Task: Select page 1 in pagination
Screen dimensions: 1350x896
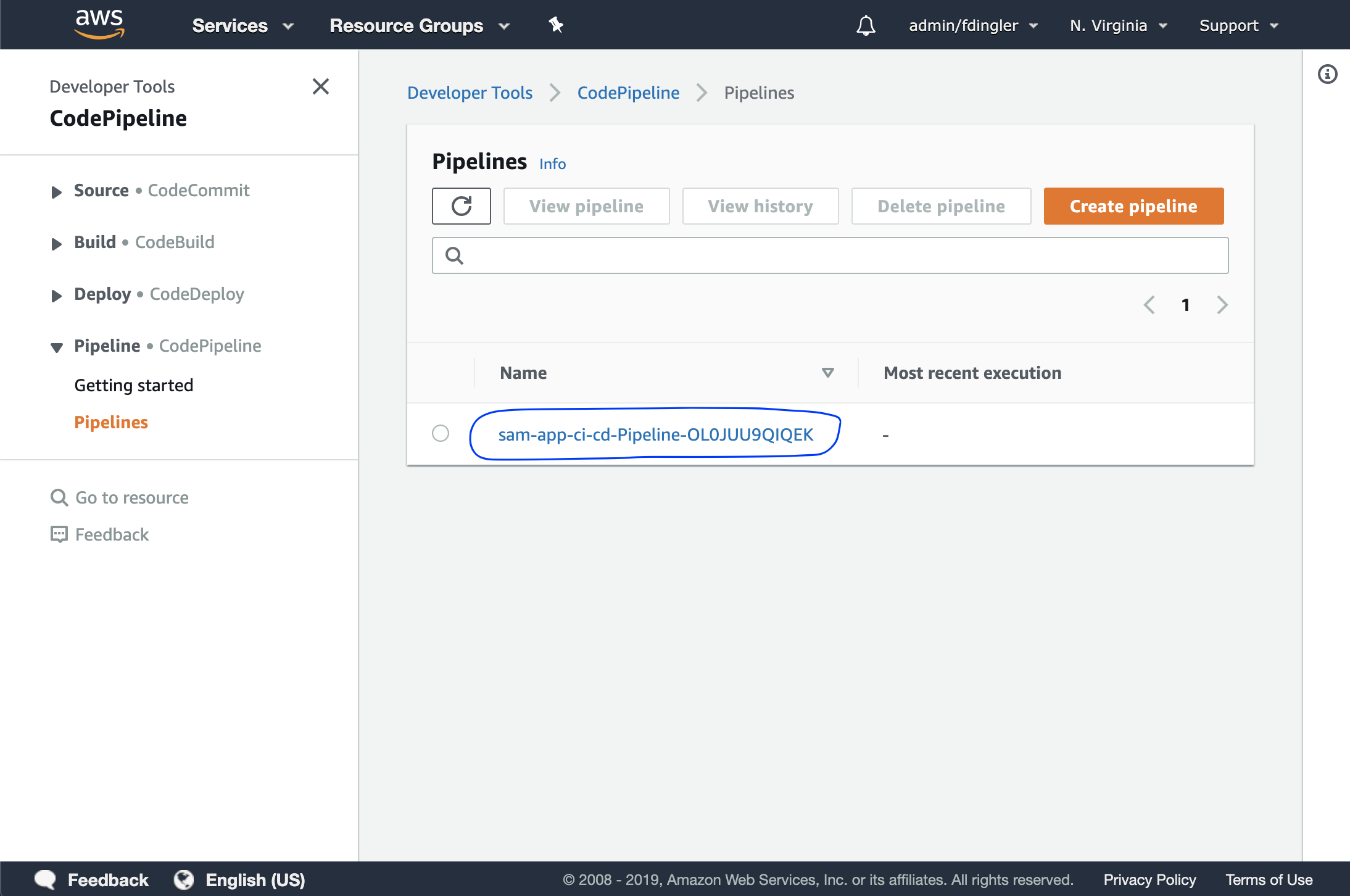Action: [1185, 305]
